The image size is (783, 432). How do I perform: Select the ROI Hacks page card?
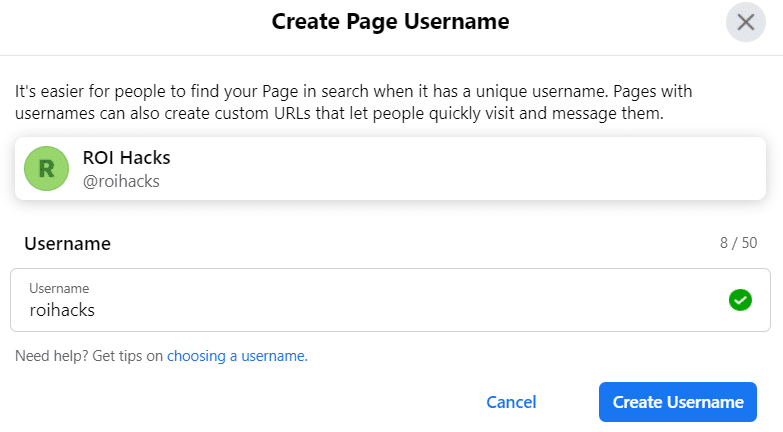point(391,168)
